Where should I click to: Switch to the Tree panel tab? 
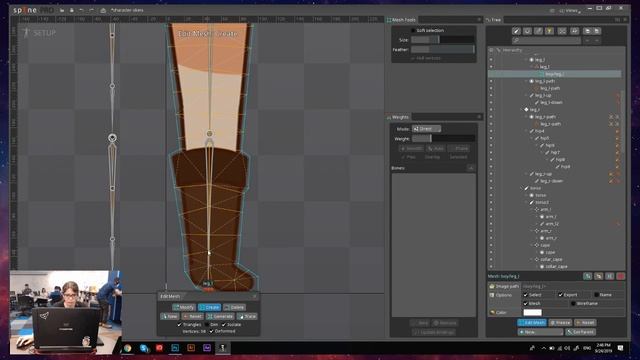pos(493,20)
